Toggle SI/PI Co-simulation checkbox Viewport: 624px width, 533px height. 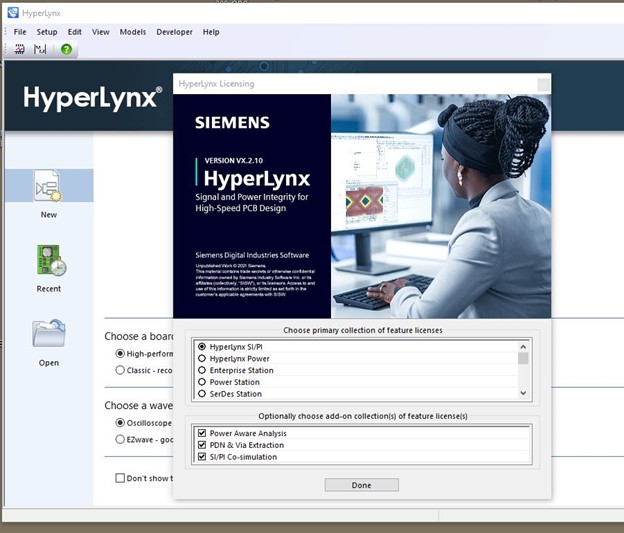click(x=202, y=456)
